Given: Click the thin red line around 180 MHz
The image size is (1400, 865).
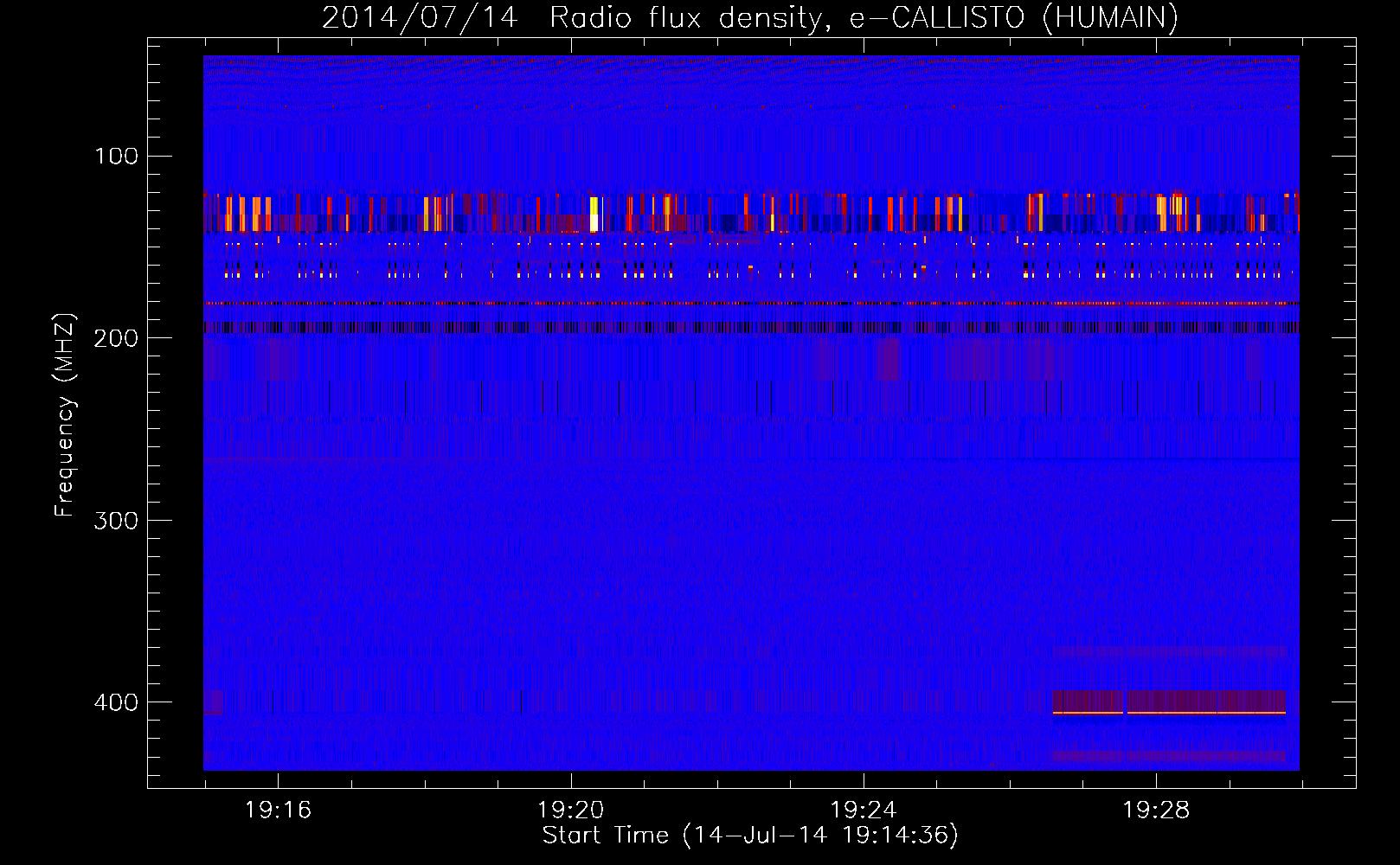Looking at the screenshot, I should coord(750,304).
